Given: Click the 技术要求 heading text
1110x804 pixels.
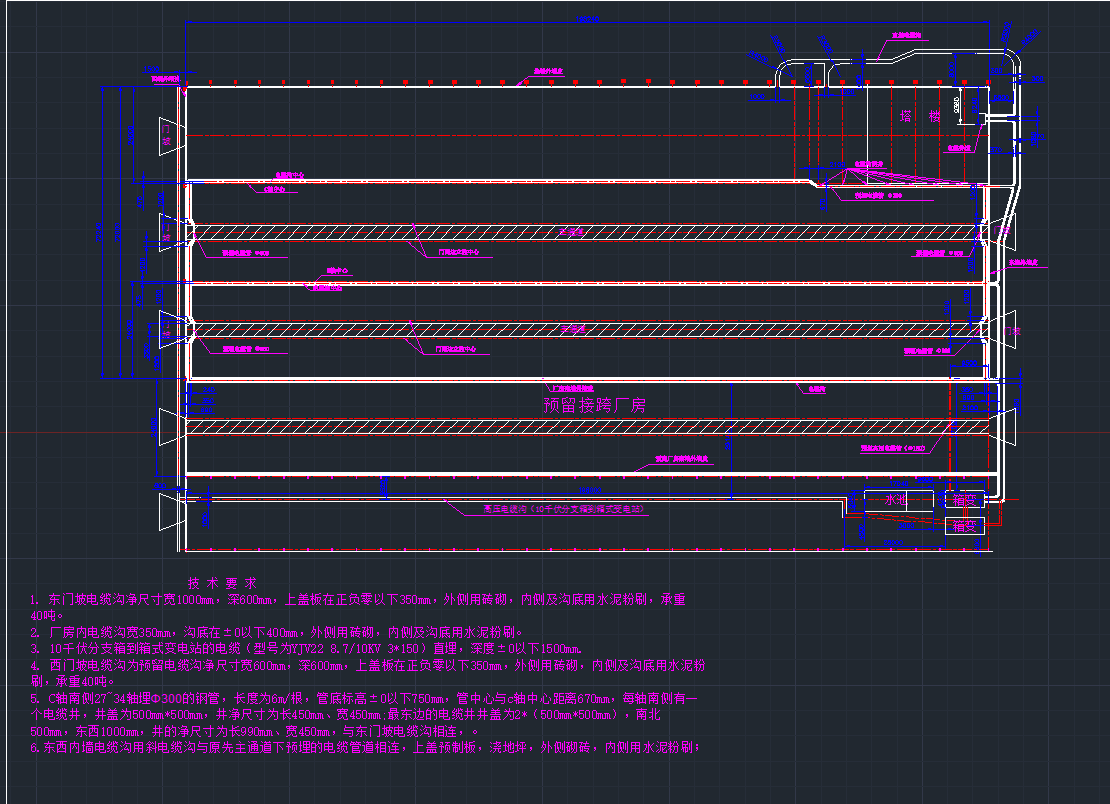Looking at the screenshot, I should tap(222, 583).
